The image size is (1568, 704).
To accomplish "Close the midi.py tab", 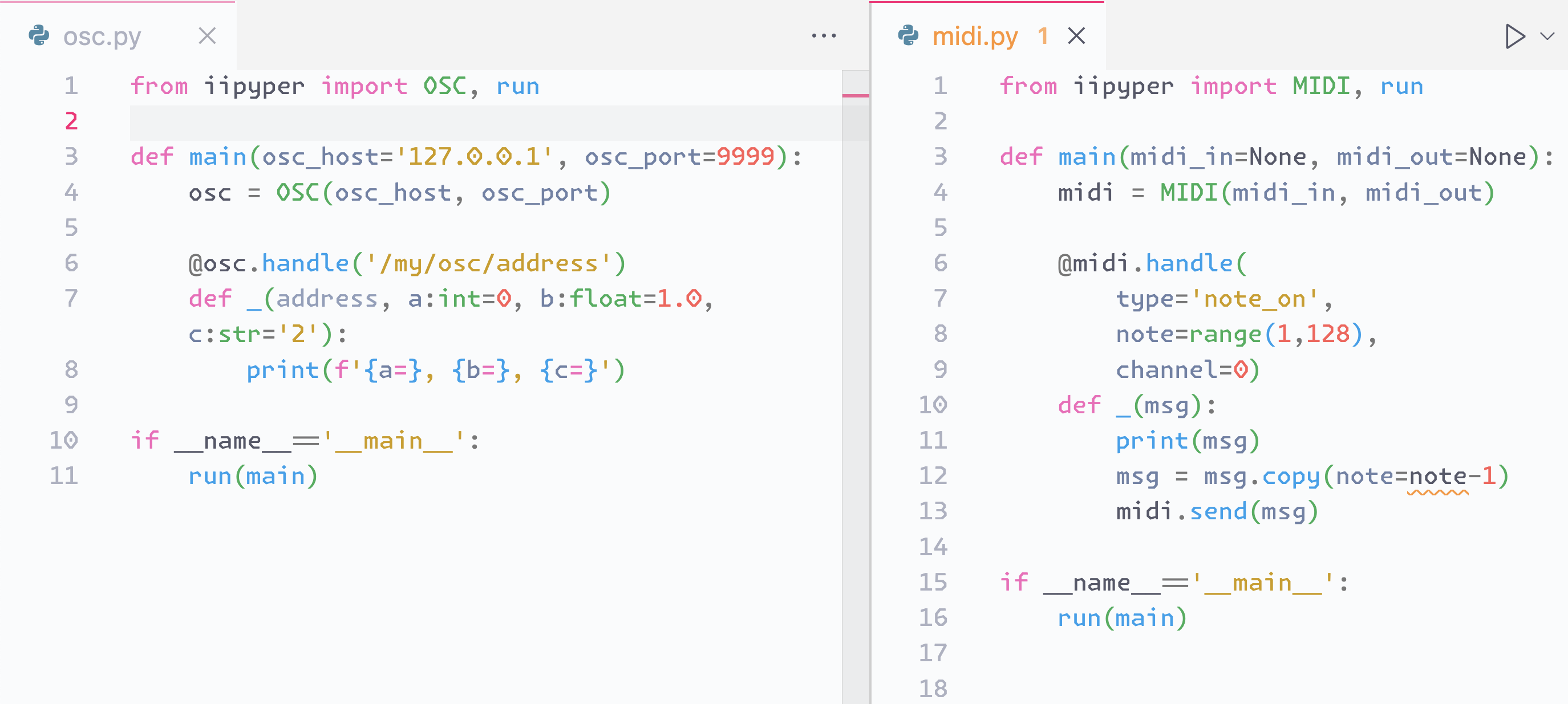I will coord(1076,36).
